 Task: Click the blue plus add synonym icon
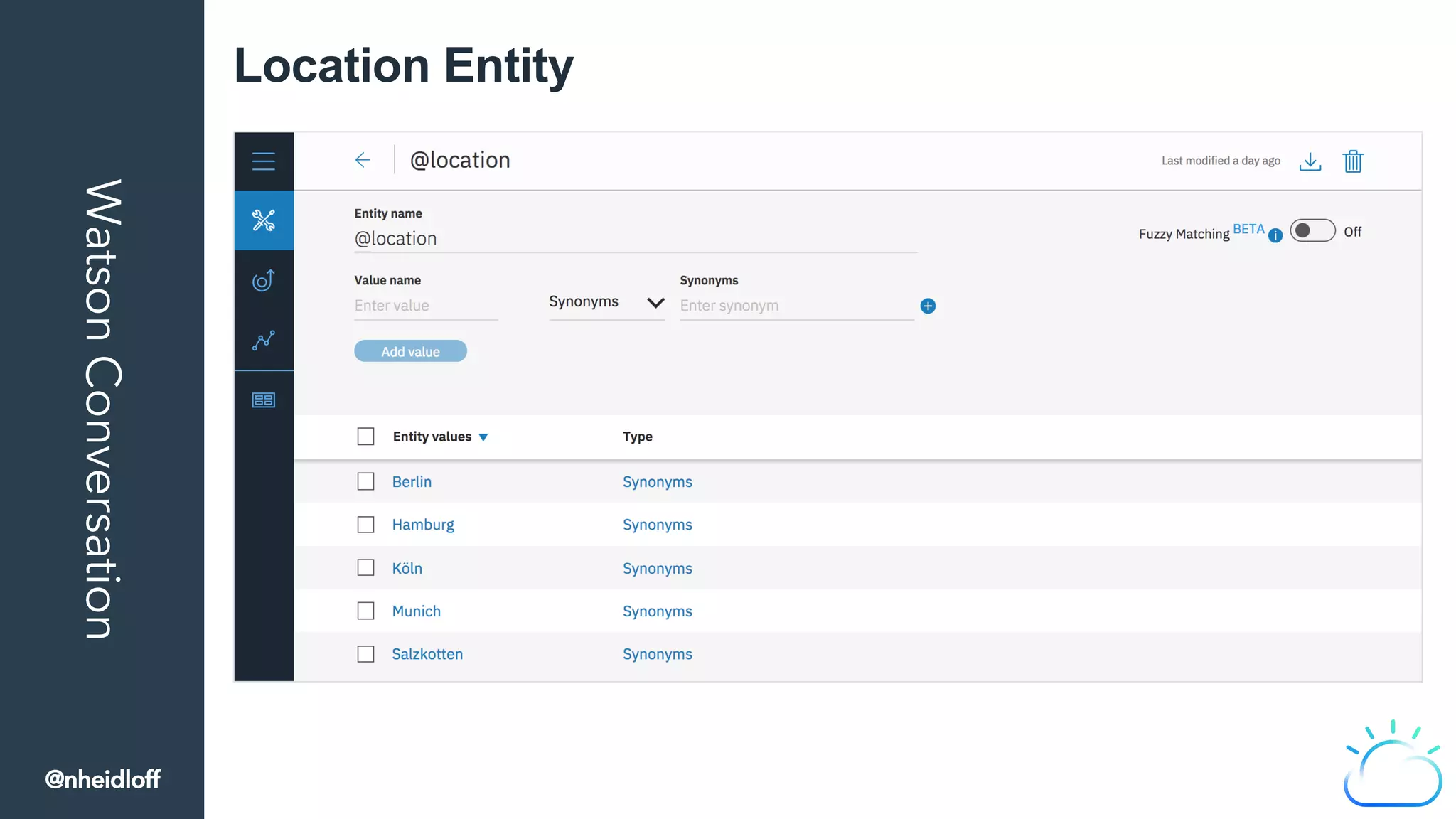928,306
